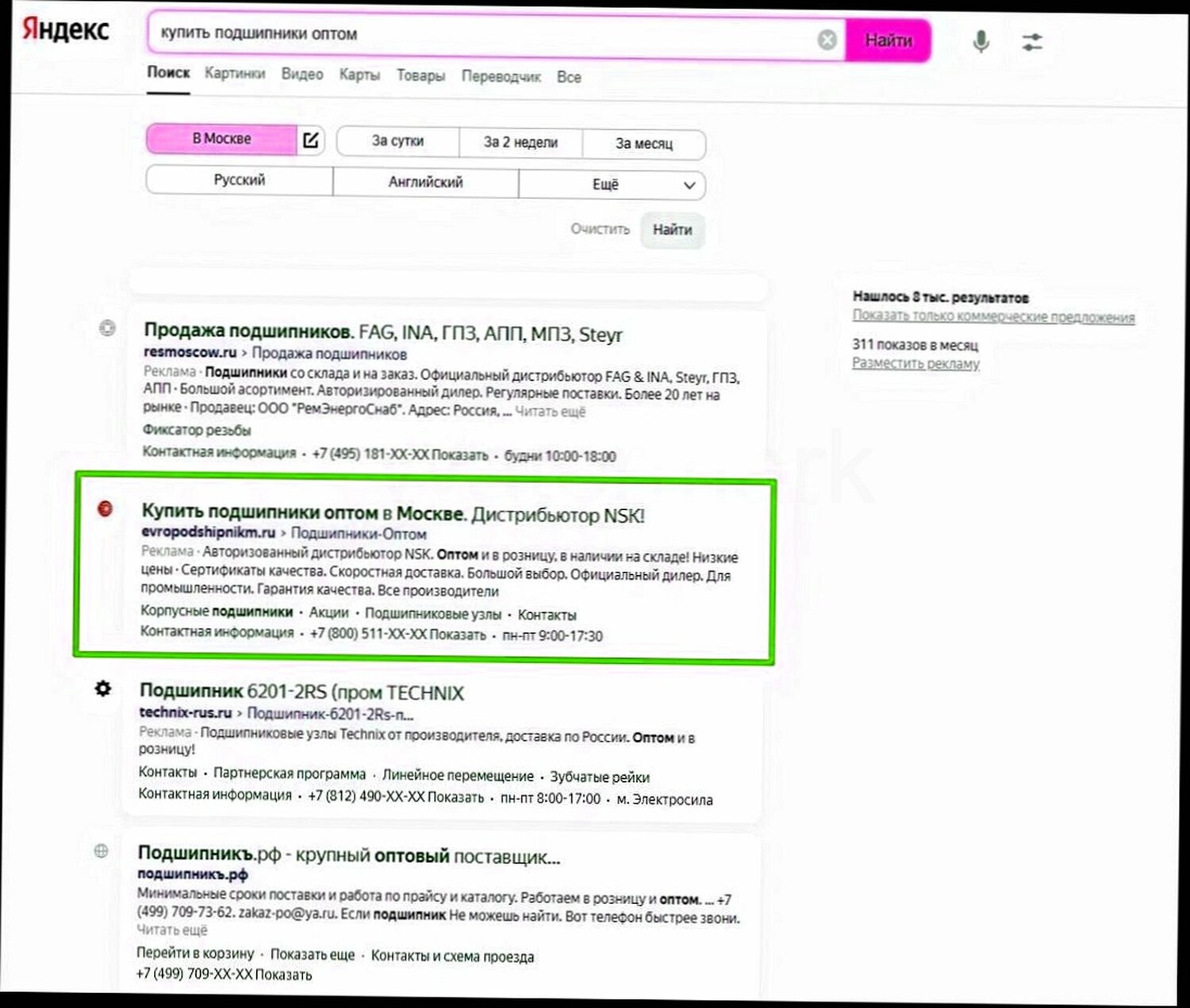The image size is (1190, 1008).
Task: Switch to the Видео tab
Action: [x=302, y=74]
